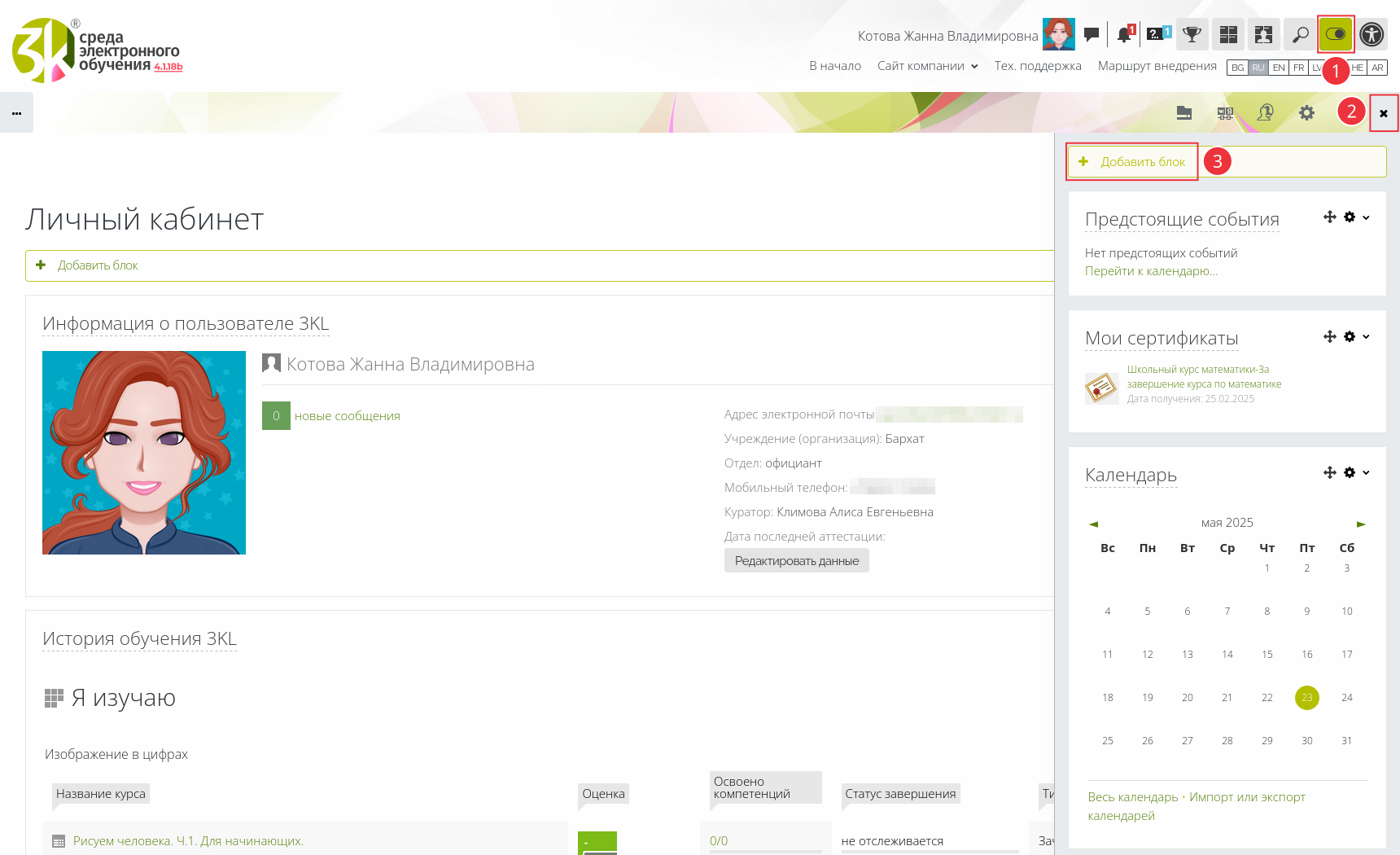Go to next month in calendar
The height and width of the screenshot is (855, 1400).
pyautogui.click(x=1360, y=524)
